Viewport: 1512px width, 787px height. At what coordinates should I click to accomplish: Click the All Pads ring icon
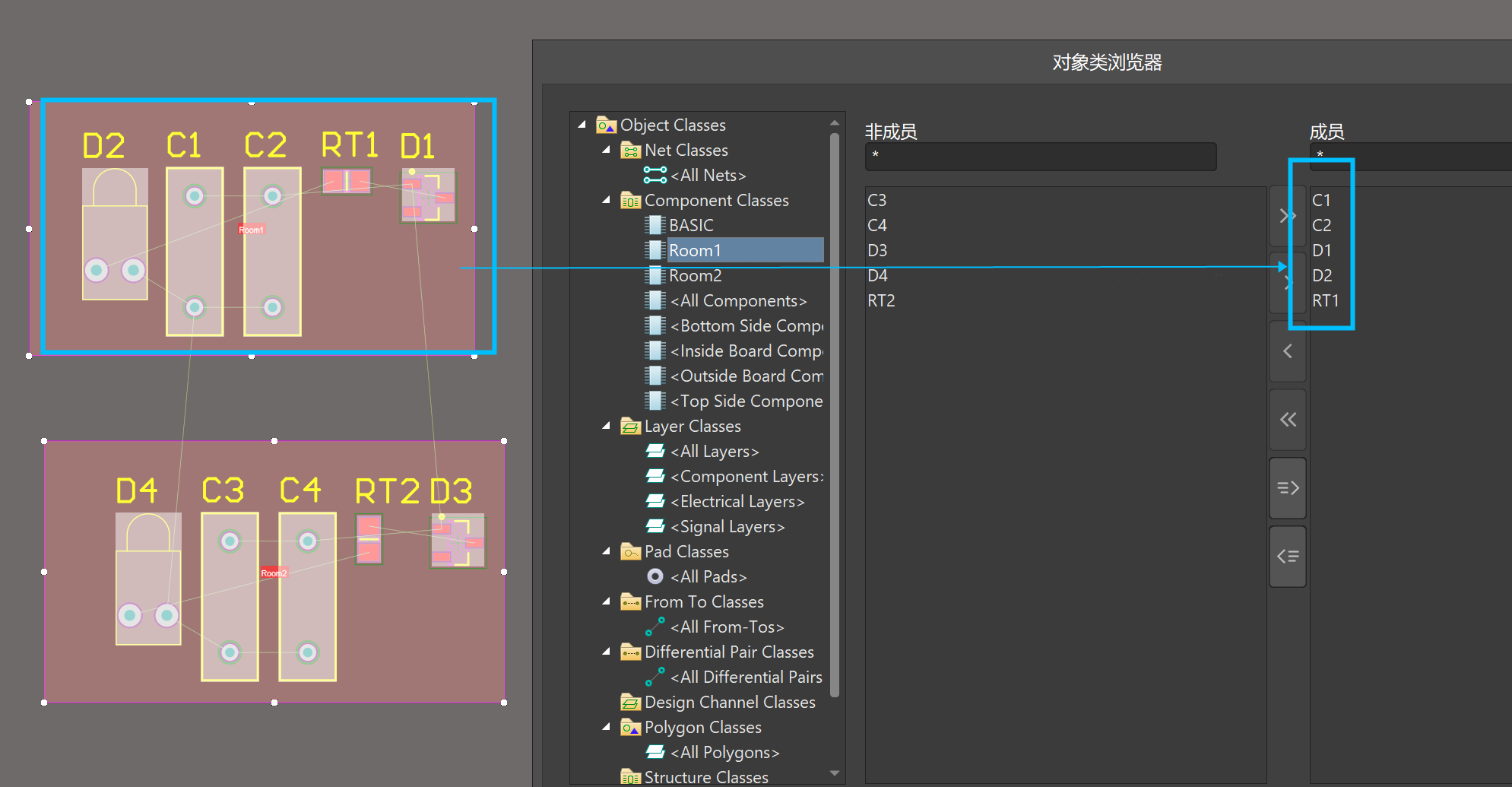click(x=655, y=576)
